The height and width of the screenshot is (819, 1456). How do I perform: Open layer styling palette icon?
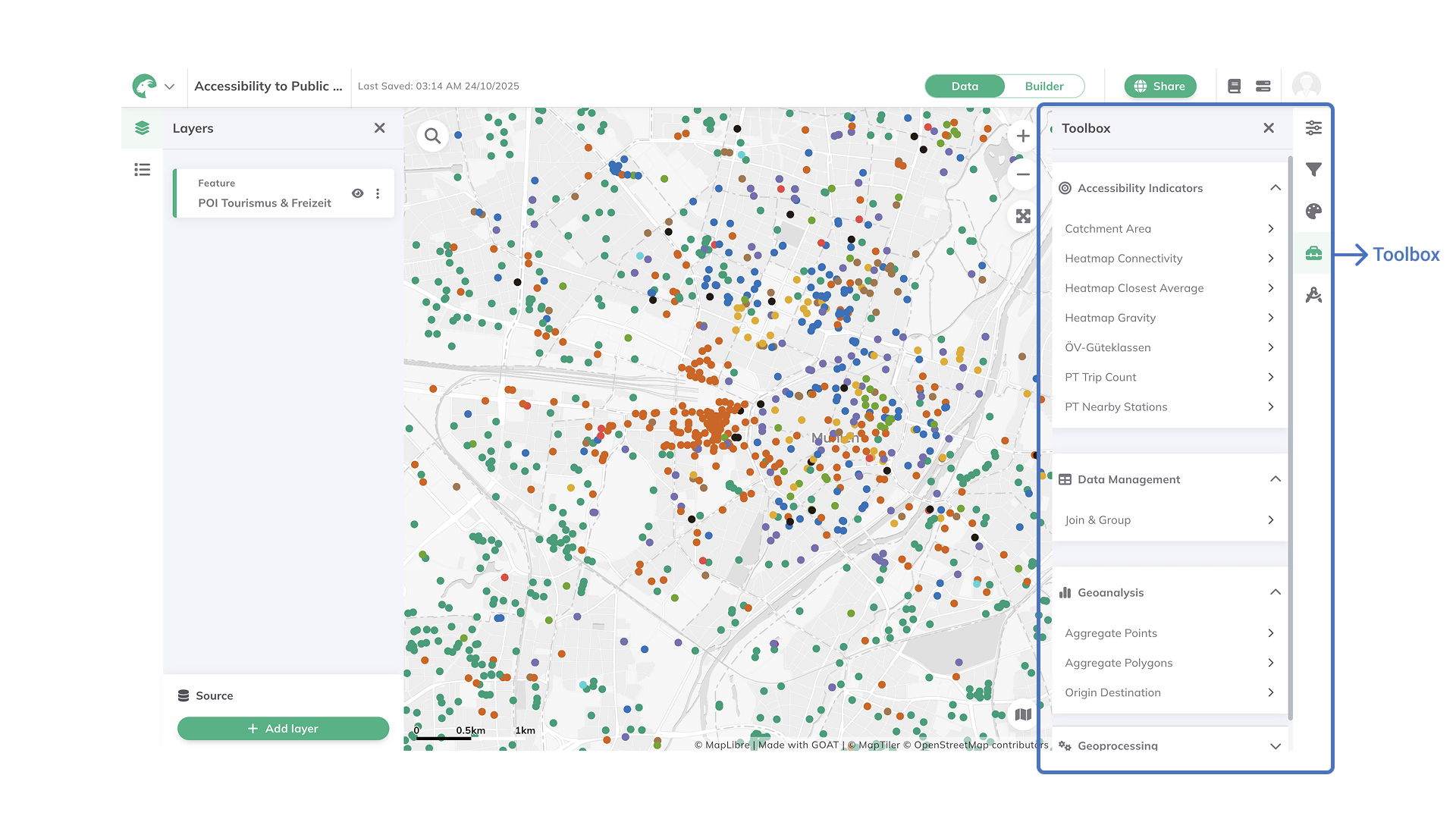click(x=1313, y=212)
